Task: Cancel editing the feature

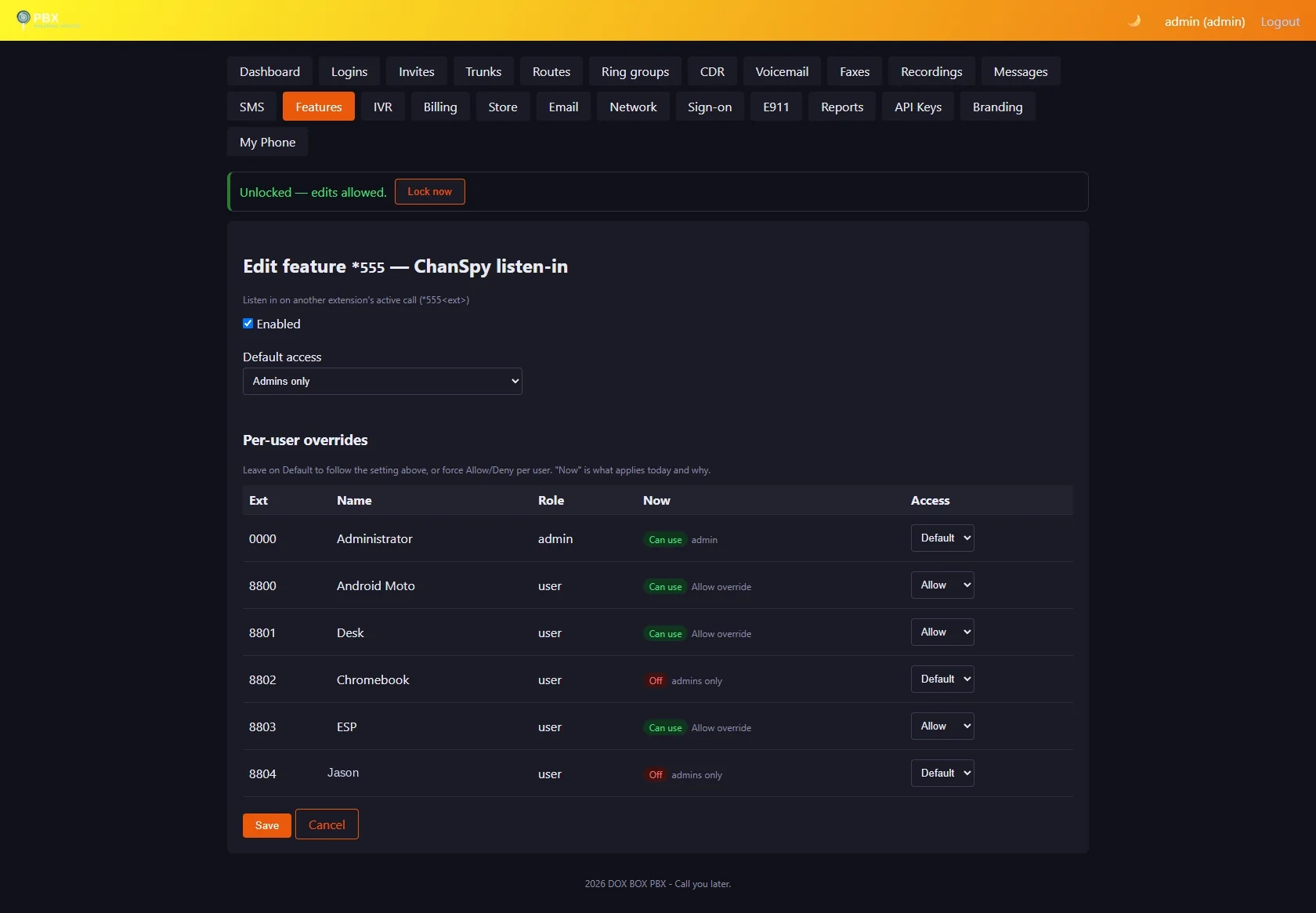Action: (327, 824)
